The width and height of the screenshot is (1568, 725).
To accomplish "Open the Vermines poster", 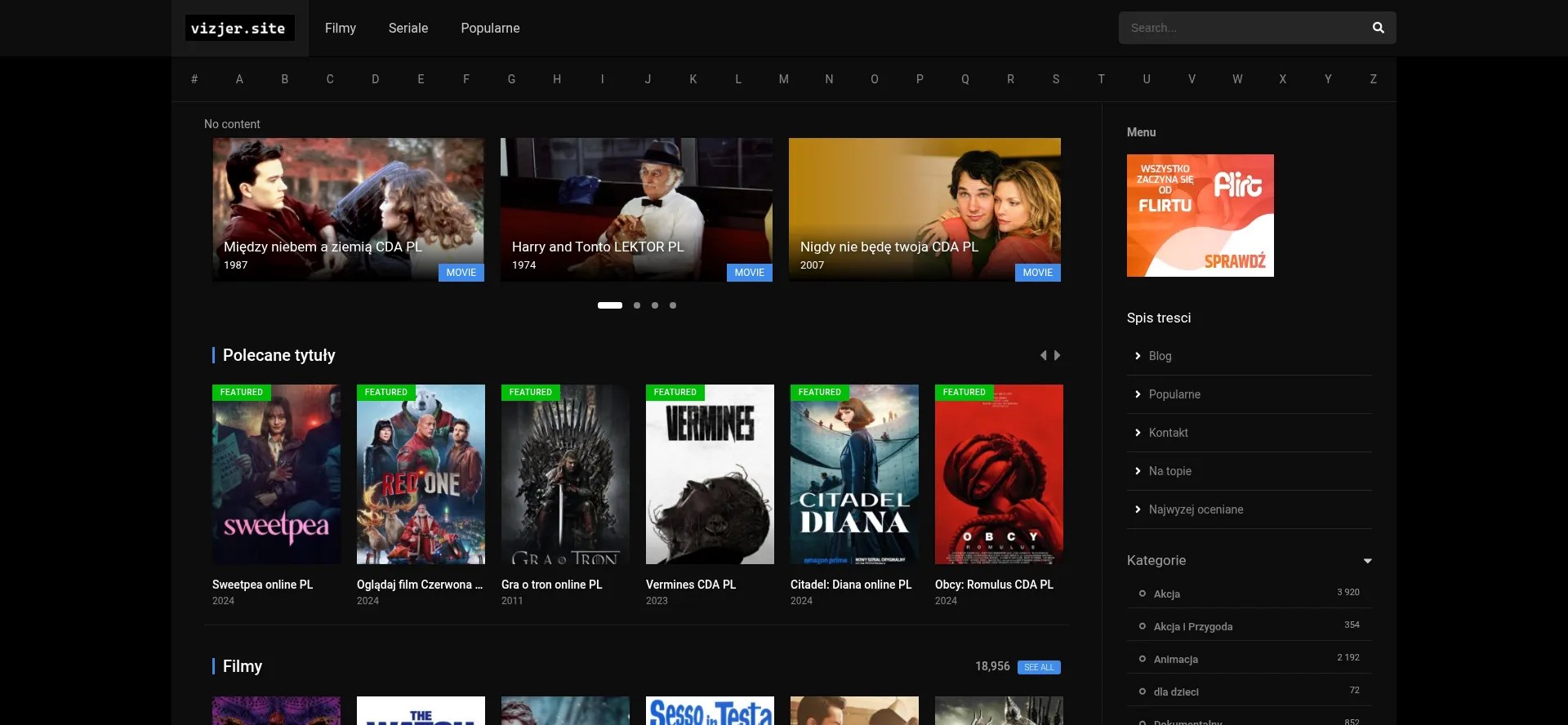I will tap(710, 474).
